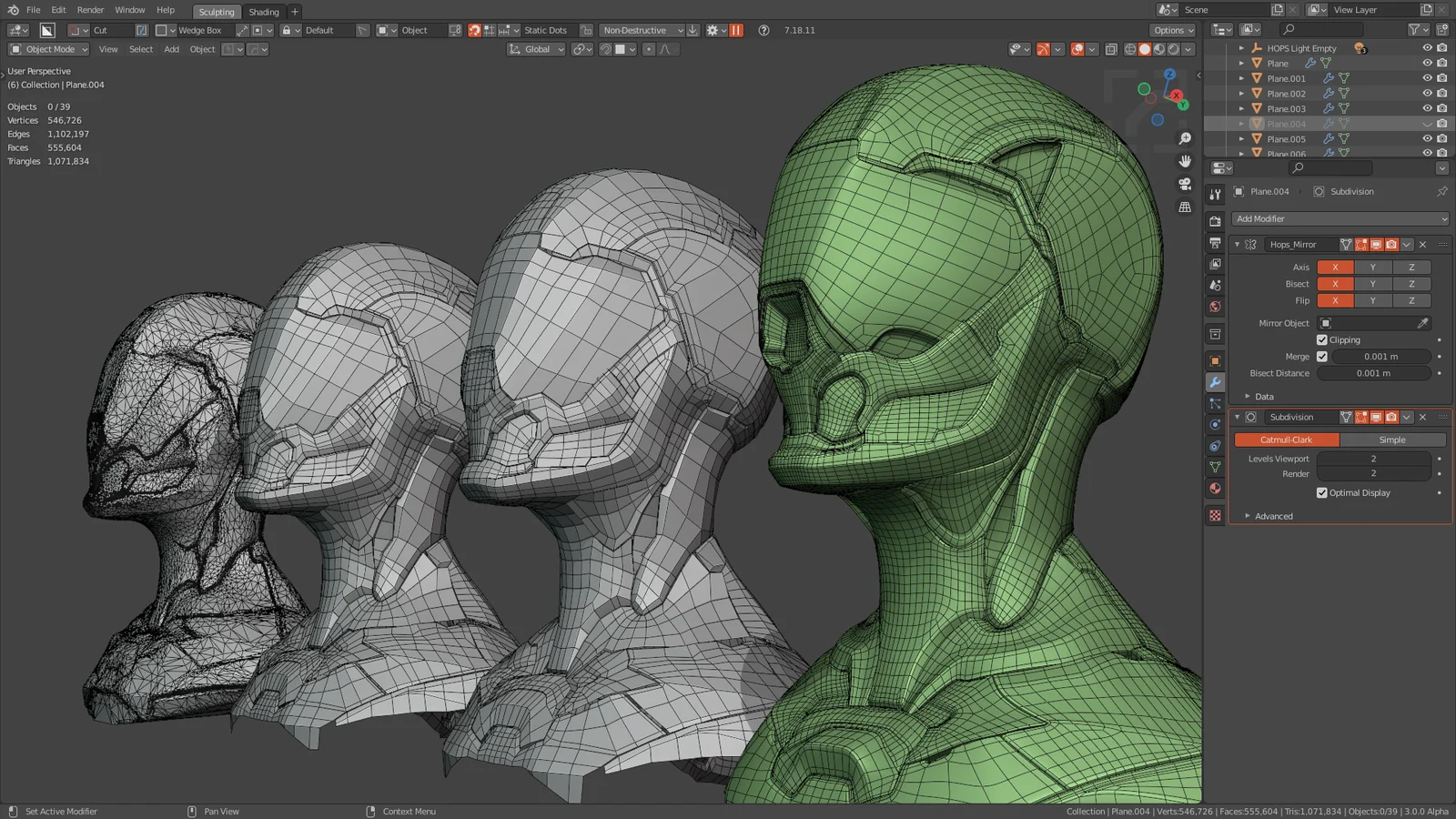Switch to World Properties tab
This screenshot has height=819, width=1456.
pyautogui.click(x=1215, y=307)
